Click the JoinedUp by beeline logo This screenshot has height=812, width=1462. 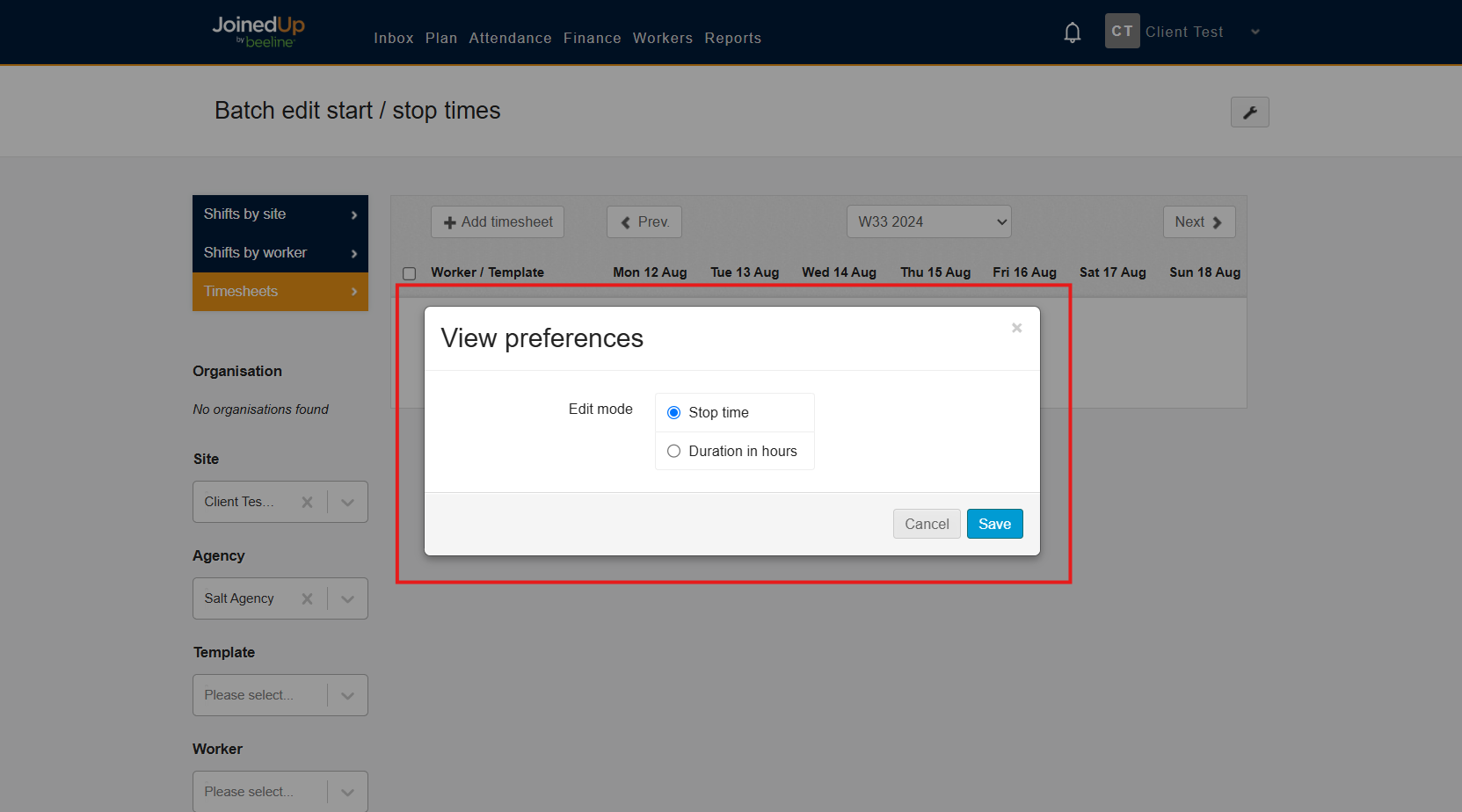[x=258, y=32]
